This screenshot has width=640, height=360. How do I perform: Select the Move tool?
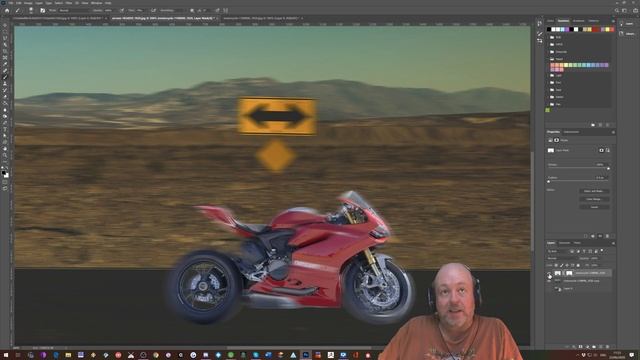pos(5,25)
